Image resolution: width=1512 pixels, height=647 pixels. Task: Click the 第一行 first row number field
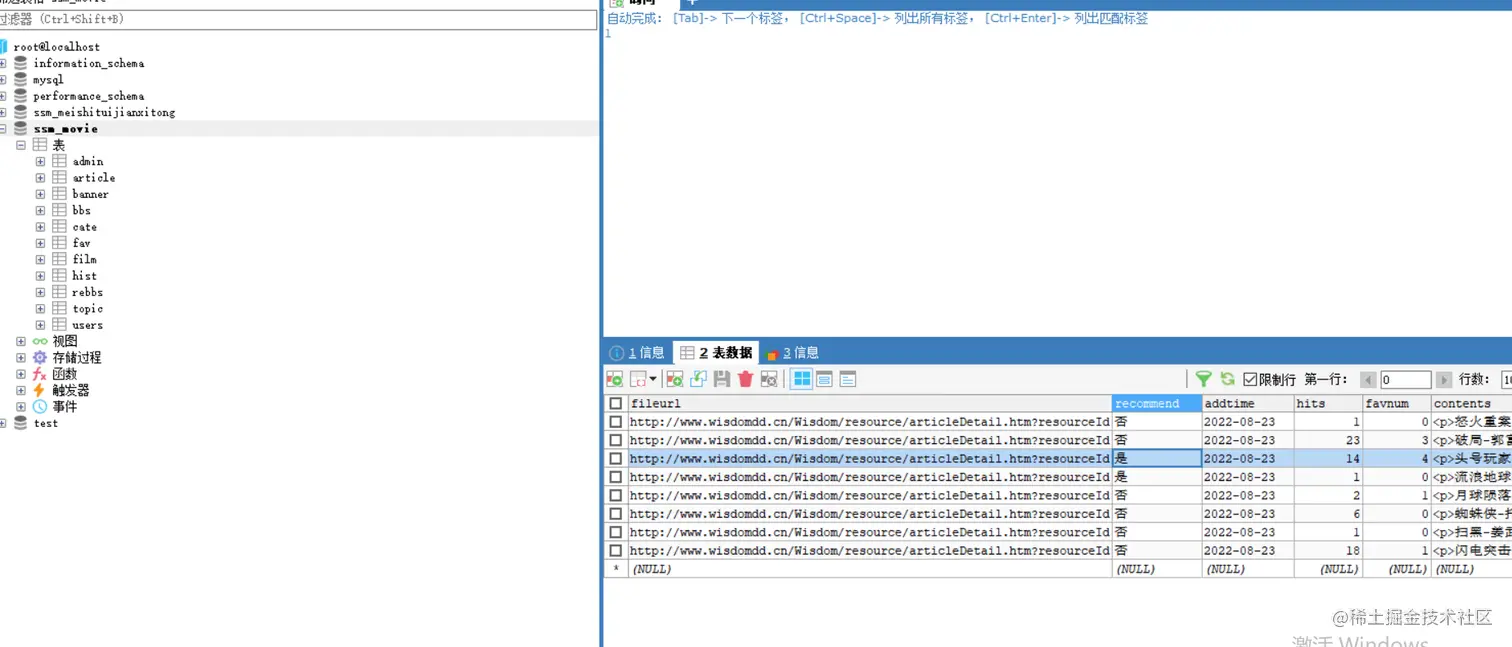point(1406,380)
